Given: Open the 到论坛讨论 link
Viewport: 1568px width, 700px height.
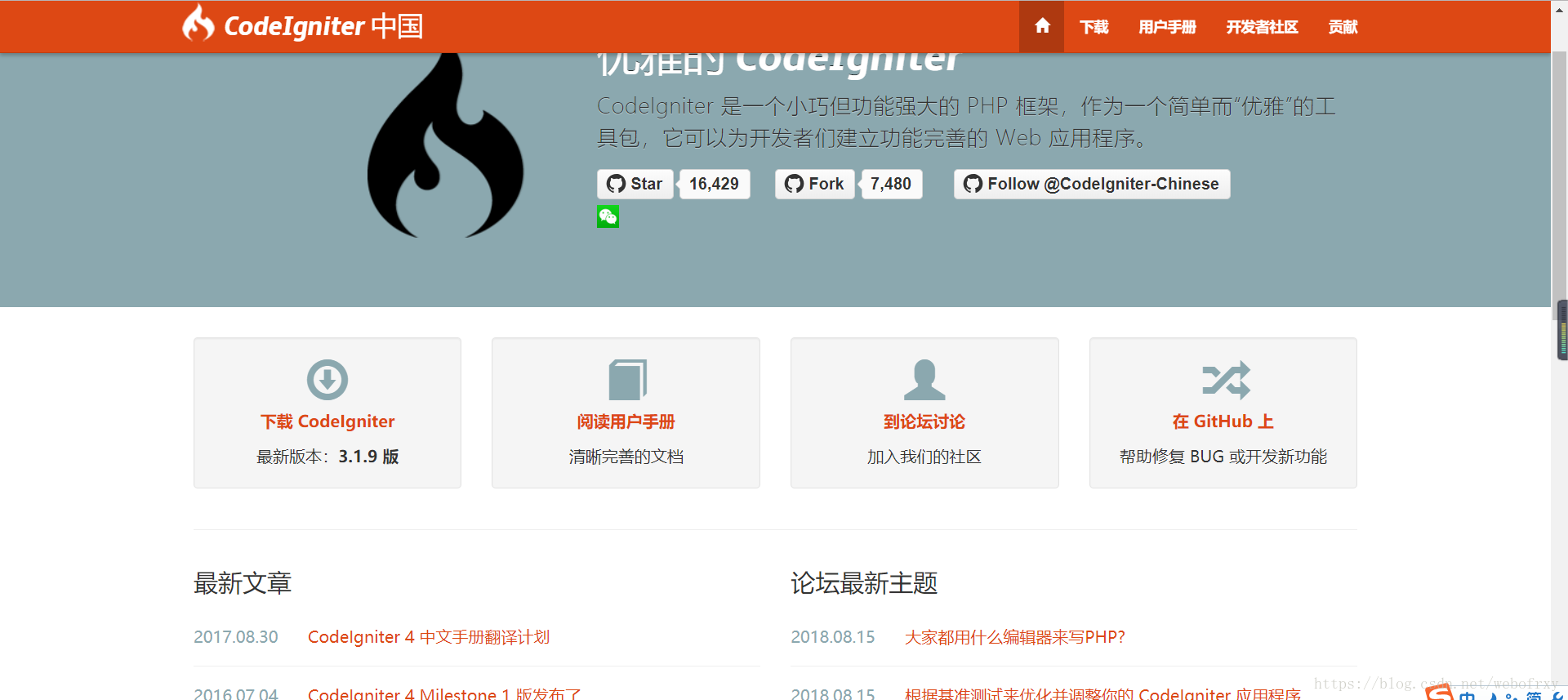Looking at the screenshot, I should [924, 421].
